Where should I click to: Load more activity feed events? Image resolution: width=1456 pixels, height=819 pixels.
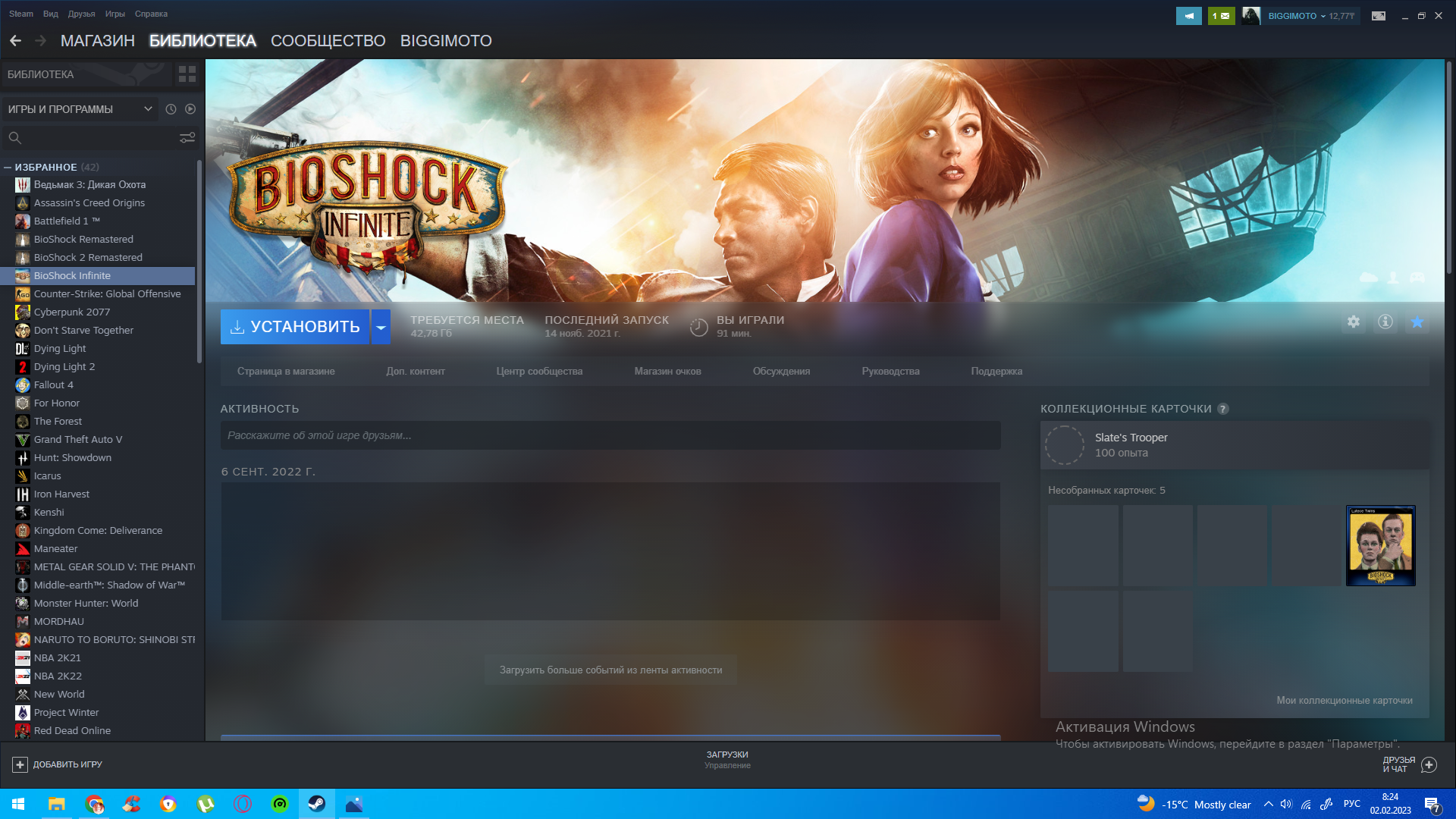[x=610, y=670]
